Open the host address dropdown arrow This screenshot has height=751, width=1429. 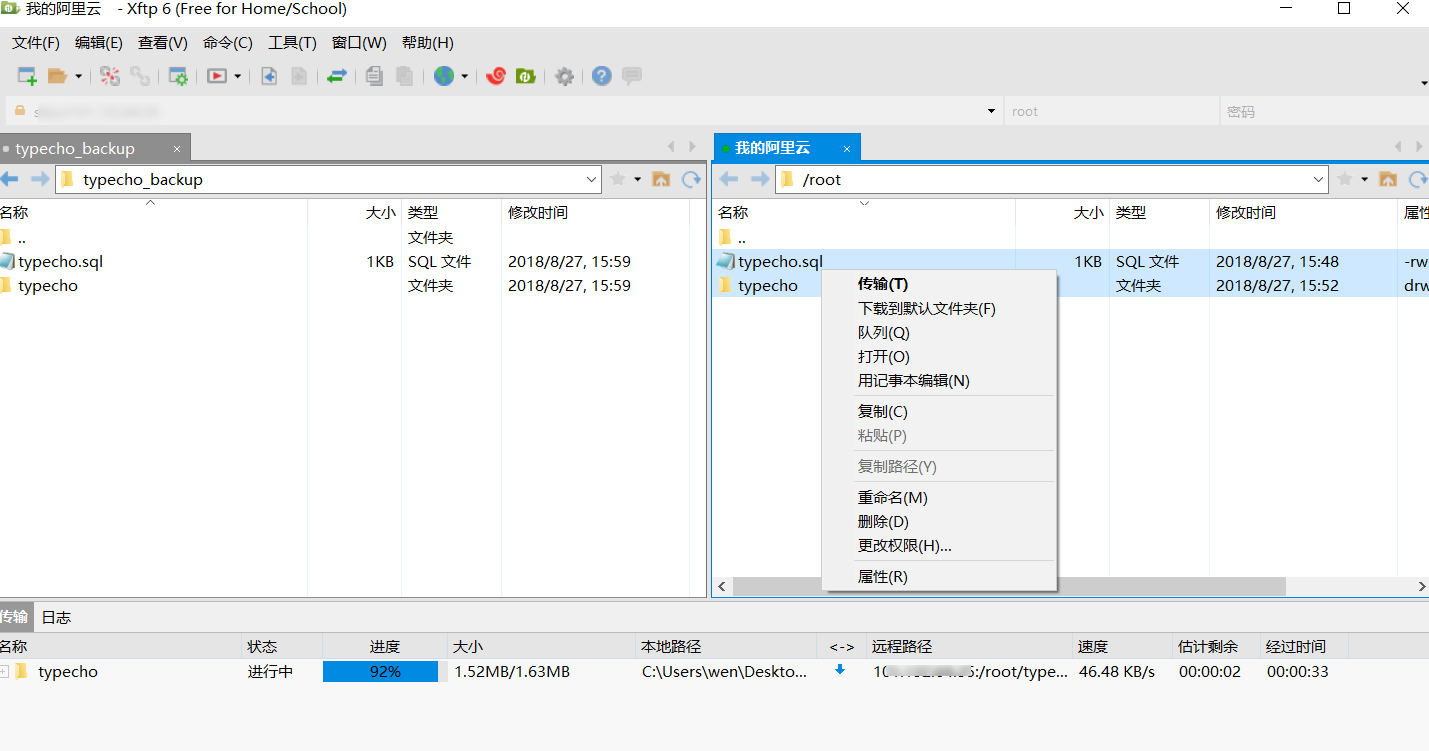(991, 111)
